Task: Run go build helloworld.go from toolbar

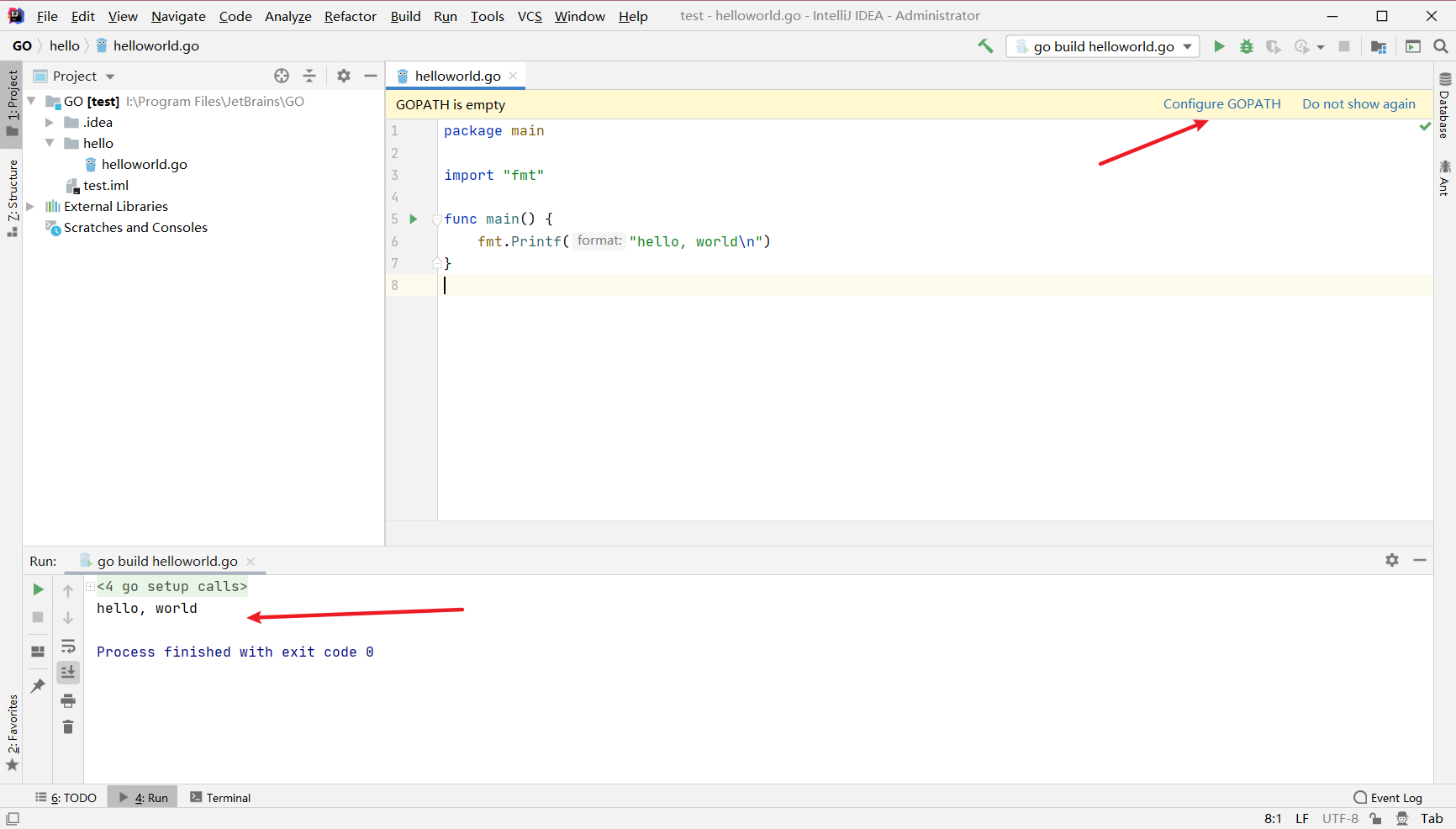Action: 1219,46
